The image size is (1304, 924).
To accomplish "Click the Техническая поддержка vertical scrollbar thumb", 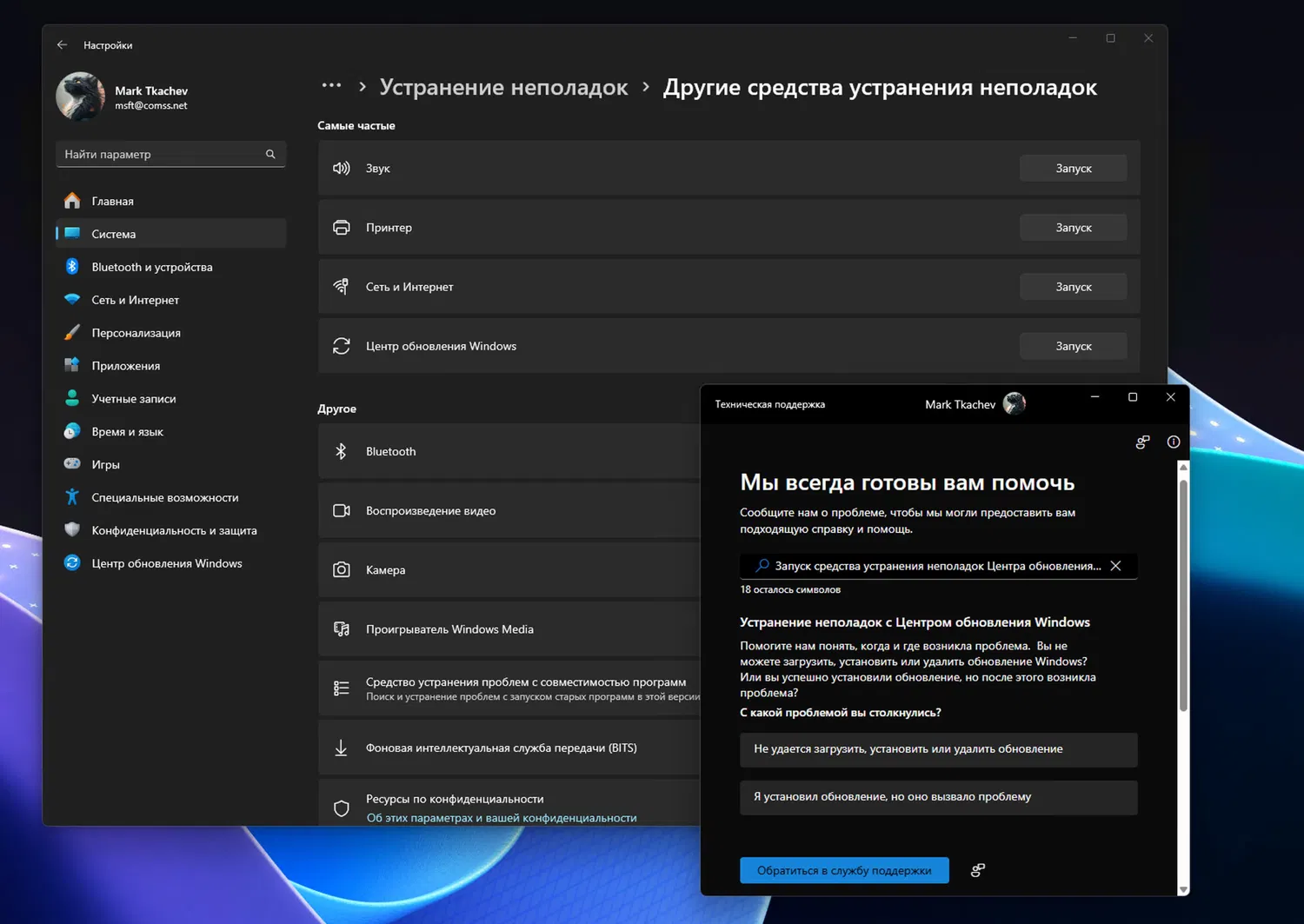I will [x=1183, y=595].
